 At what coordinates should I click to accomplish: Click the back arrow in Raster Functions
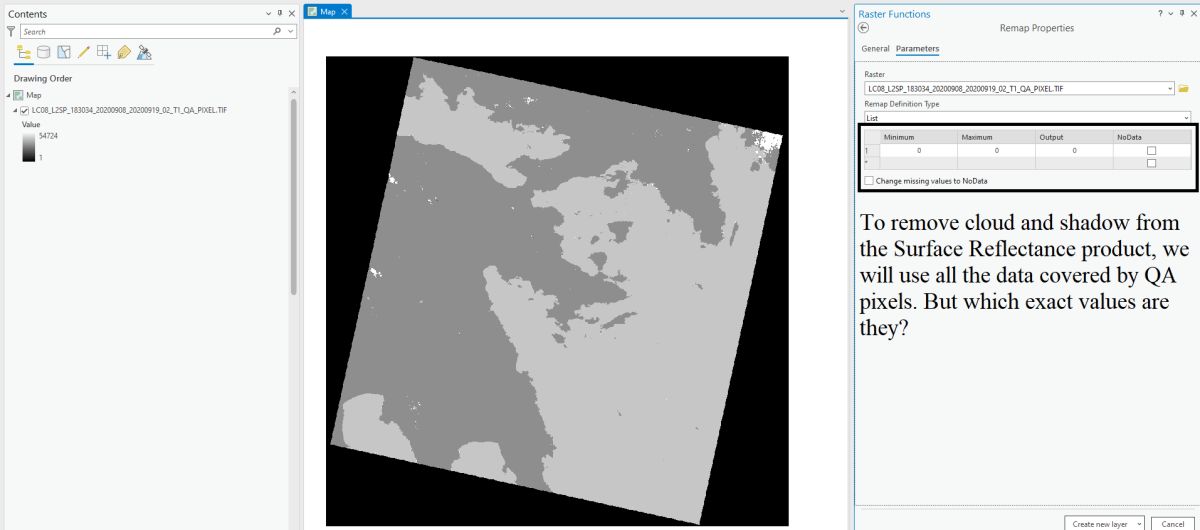pos(864,28)
